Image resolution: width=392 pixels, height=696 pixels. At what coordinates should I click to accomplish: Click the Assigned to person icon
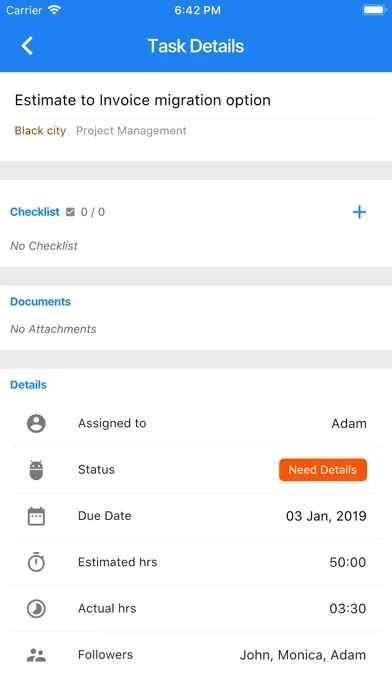[36, 423]
